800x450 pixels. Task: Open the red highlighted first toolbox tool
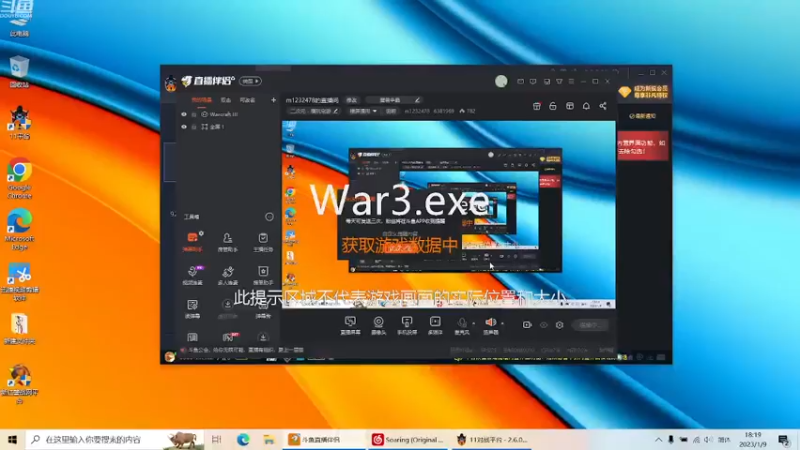(193, 242)
